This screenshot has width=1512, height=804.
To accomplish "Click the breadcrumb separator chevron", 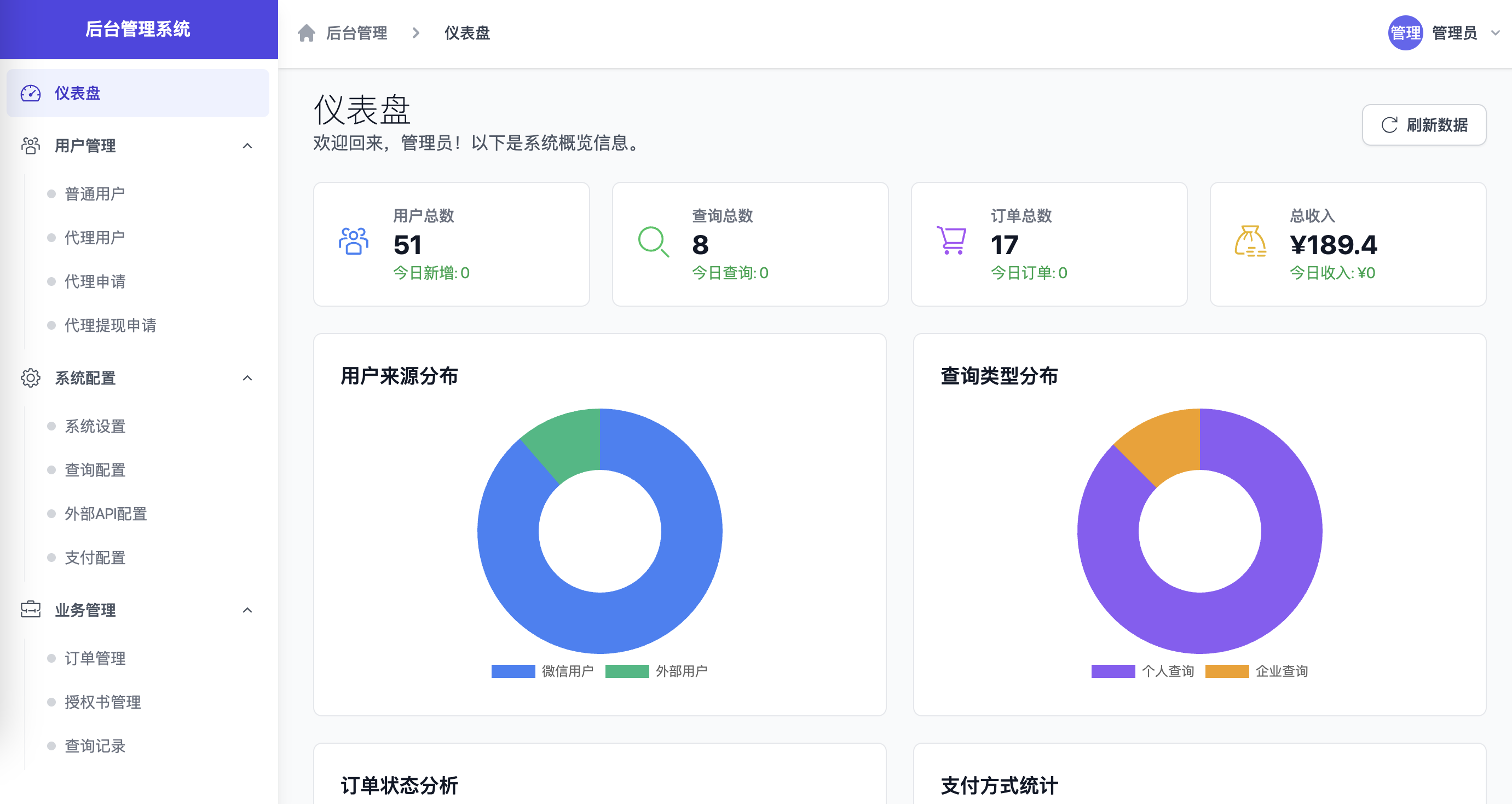I will tap(415, 33).
